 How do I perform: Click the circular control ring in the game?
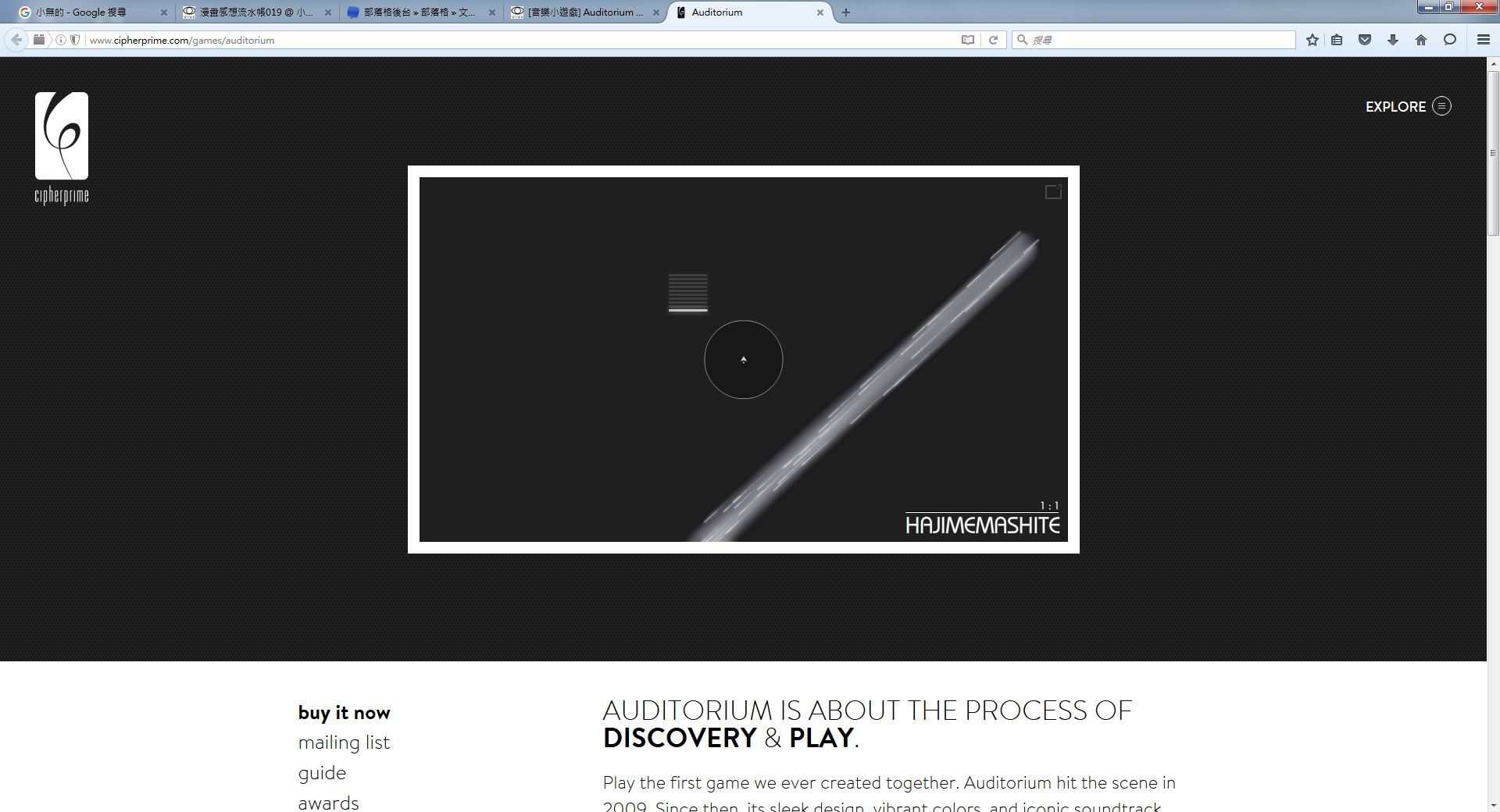coord(744,360)
